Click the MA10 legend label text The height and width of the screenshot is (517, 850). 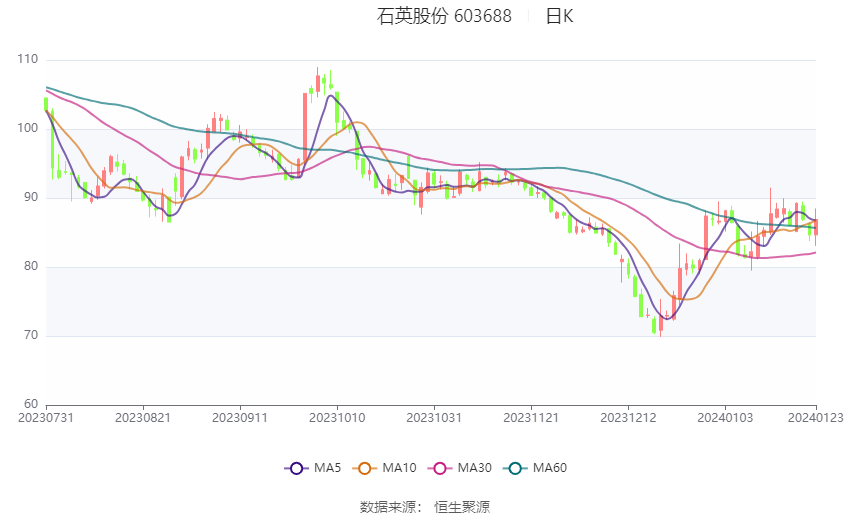tap(399, 468)
